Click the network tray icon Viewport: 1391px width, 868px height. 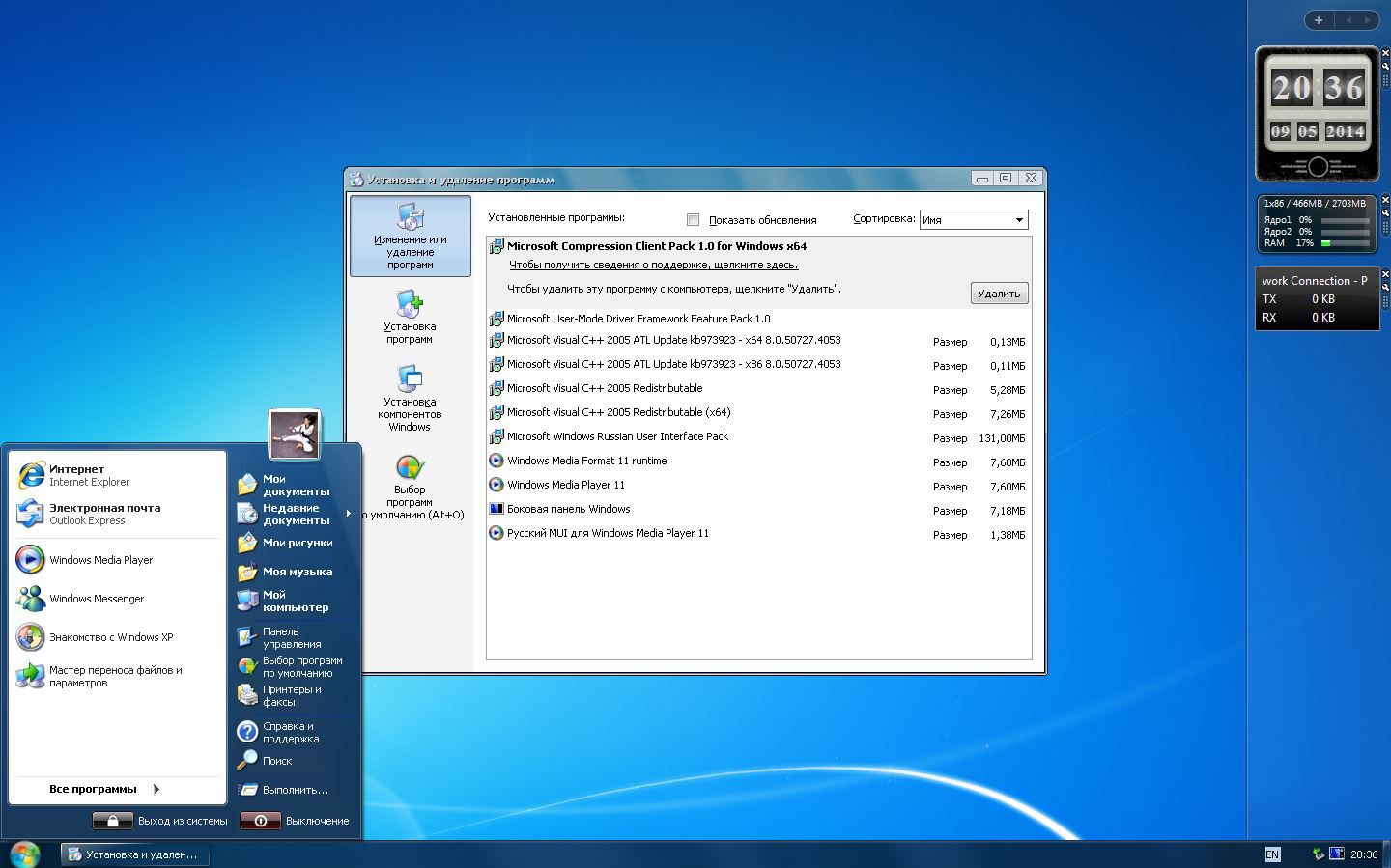[1319, 854]
